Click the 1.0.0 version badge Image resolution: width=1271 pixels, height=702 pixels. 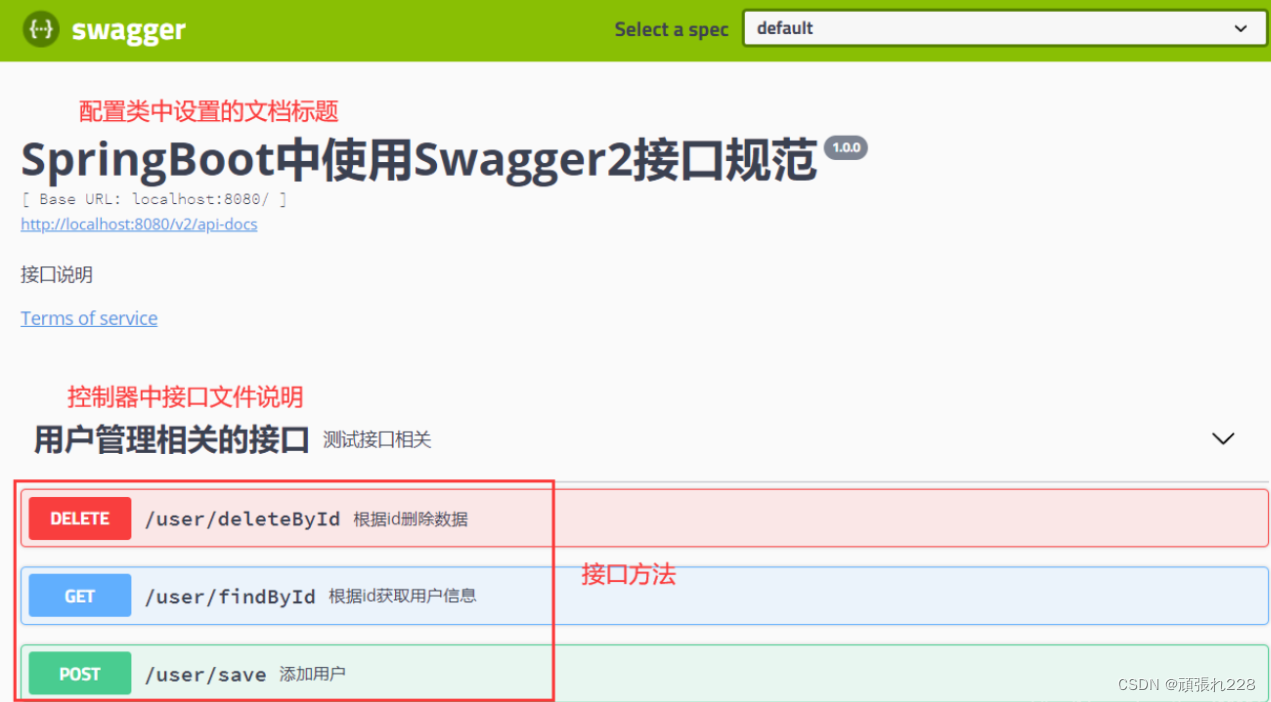[x=846, y=148]
